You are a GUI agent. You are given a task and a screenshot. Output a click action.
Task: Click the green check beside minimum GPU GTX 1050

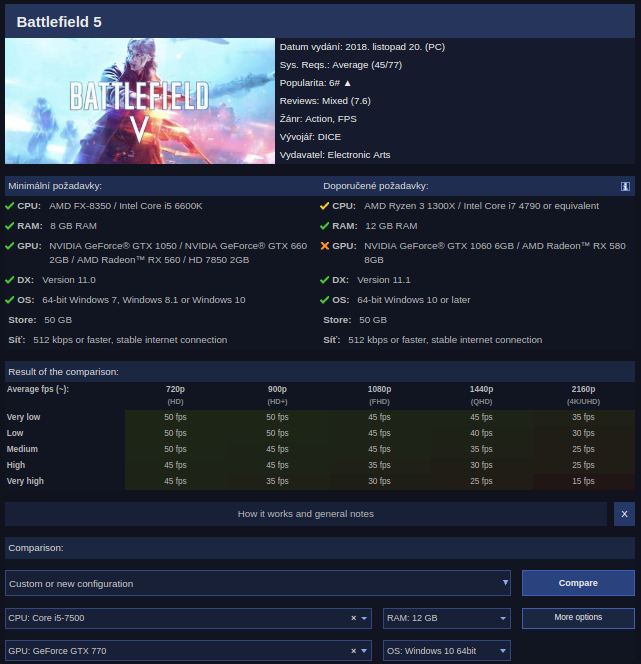[x=10, y=246]
